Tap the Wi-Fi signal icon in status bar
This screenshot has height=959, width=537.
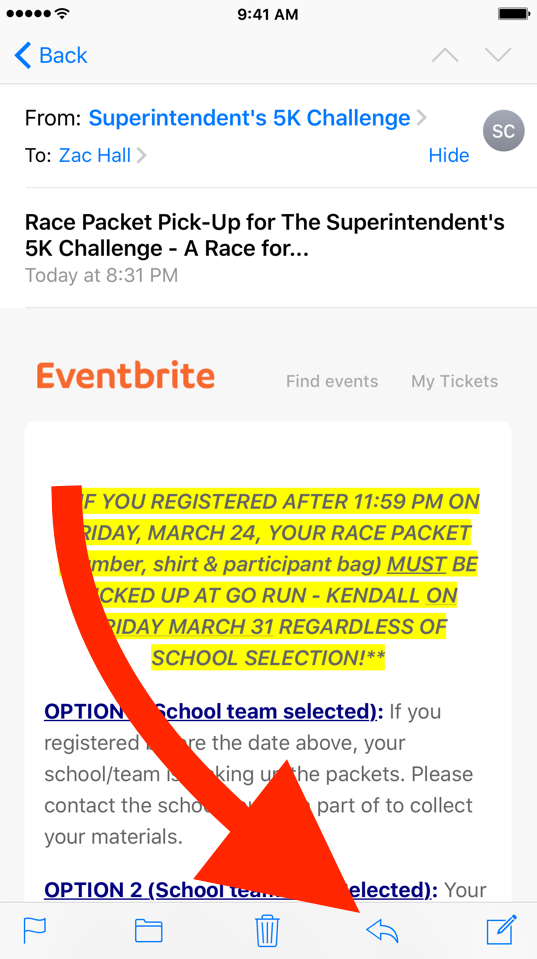coord(62,13)
